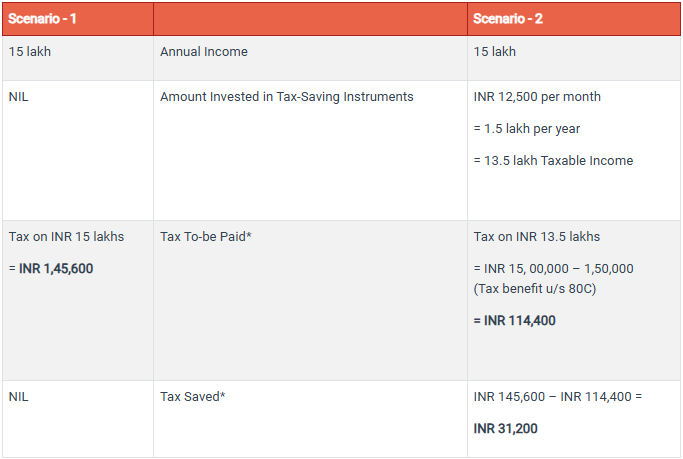Click 15 lakh under Scenario - 2
Screen dimensions: 683x459
pyautogui.click(x=495, y=51)
